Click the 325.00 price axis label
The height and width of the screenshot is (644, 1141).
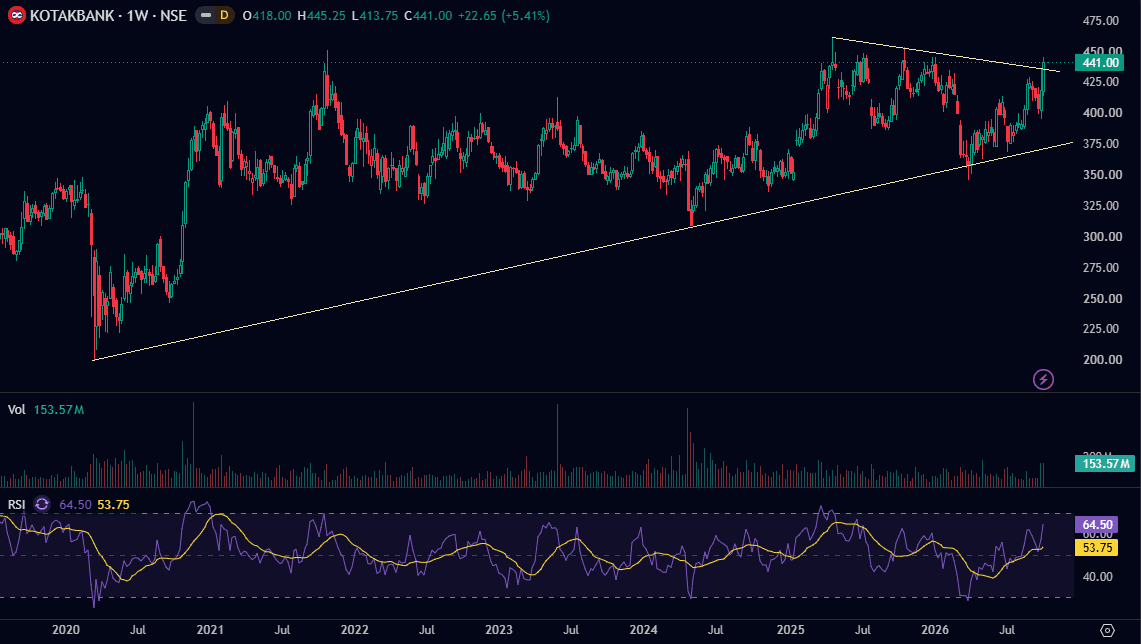1100,205
